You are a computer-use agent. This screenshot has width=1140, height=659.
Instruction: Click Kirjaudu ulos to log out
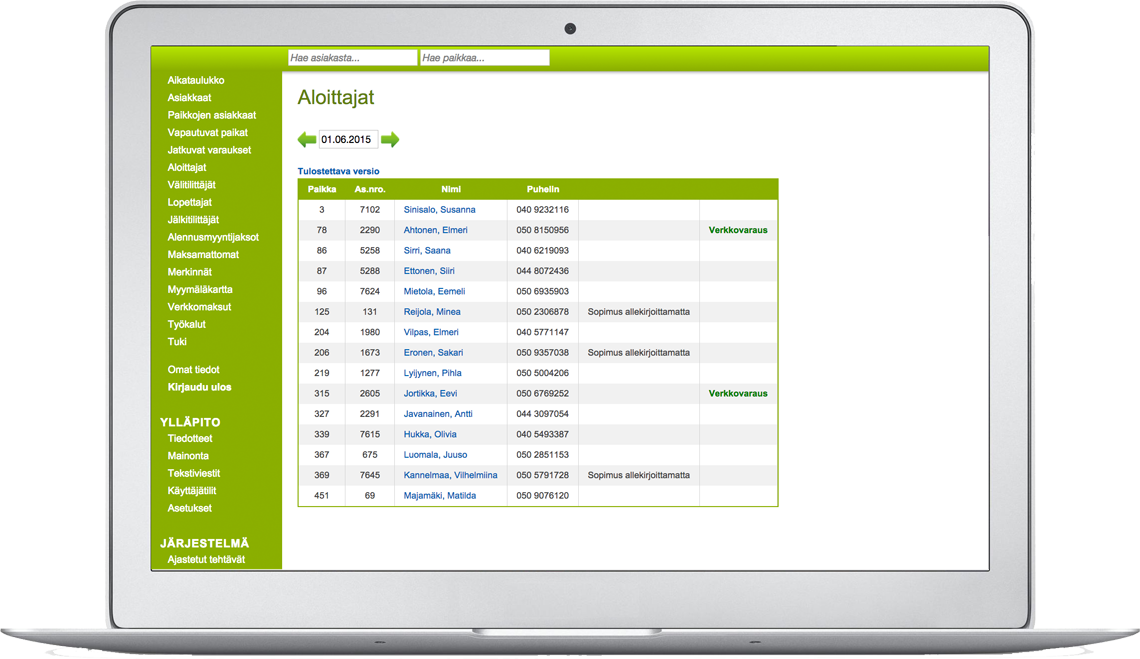[199, 387]
